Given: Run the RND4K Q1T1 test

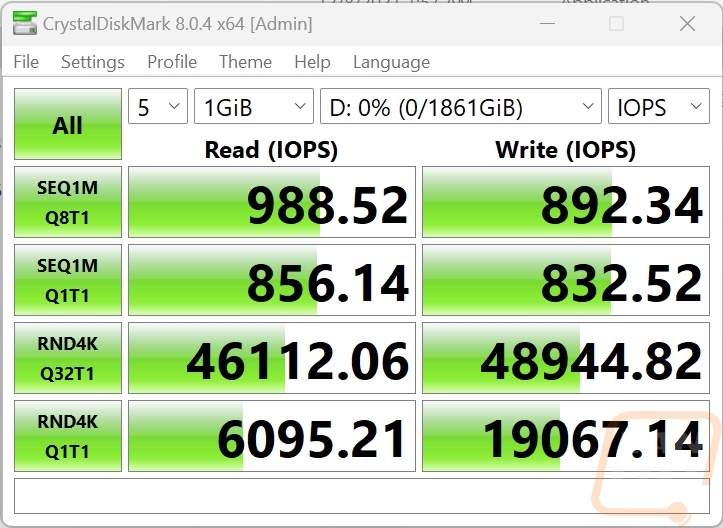Looking at the screenshot, I should (68, 436).
